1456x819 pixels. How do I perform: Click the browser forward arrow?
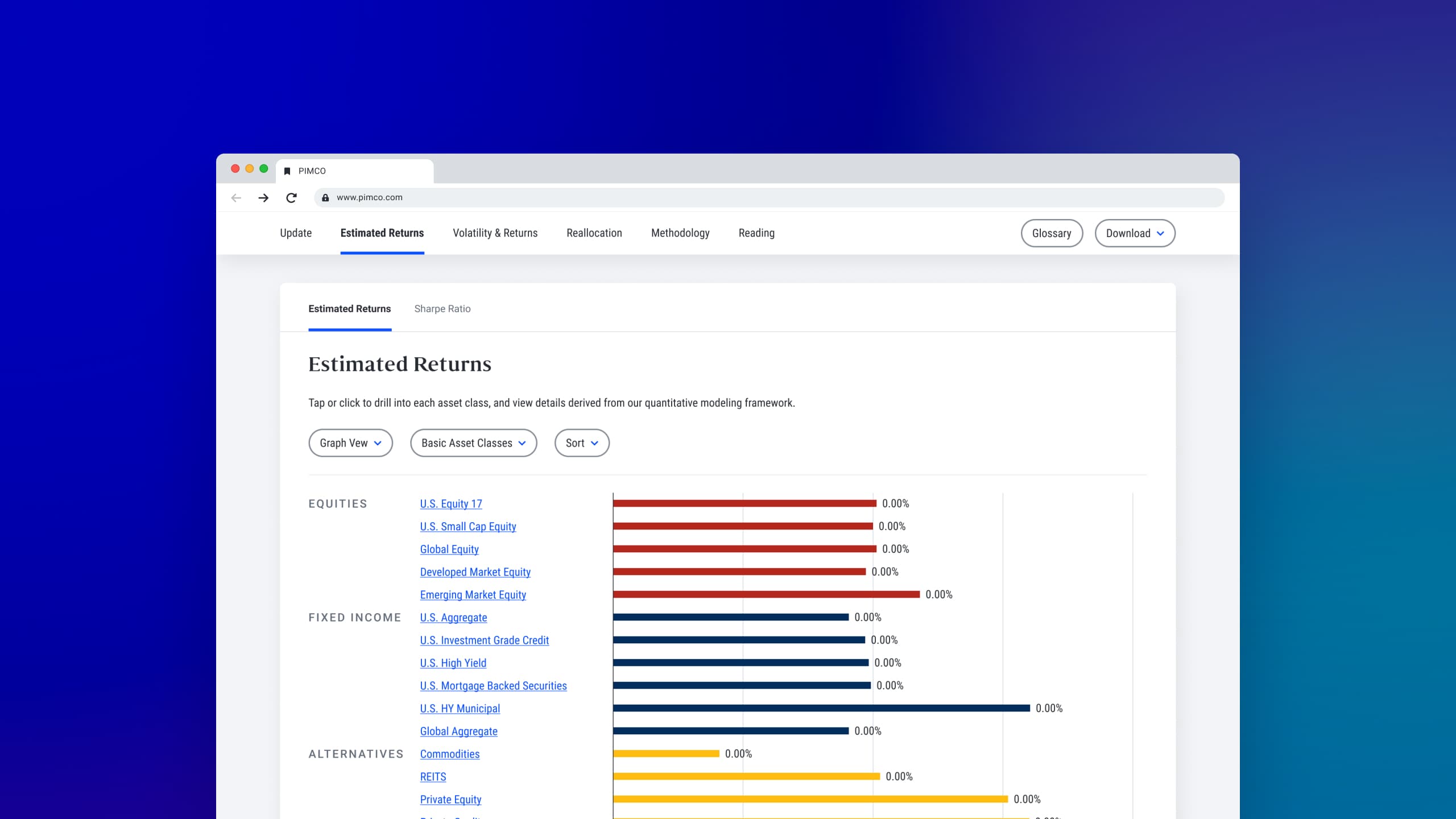[263, 198]
